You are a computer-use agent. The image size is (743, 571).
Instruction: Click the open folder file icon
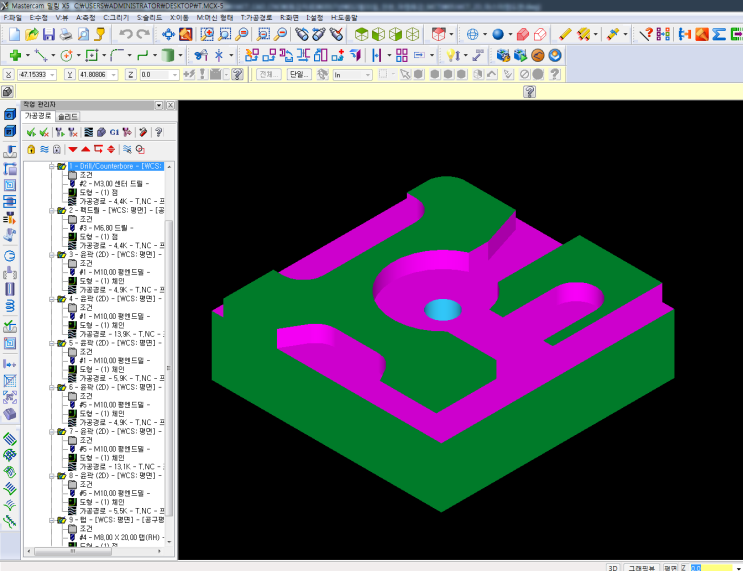[32, 34]
